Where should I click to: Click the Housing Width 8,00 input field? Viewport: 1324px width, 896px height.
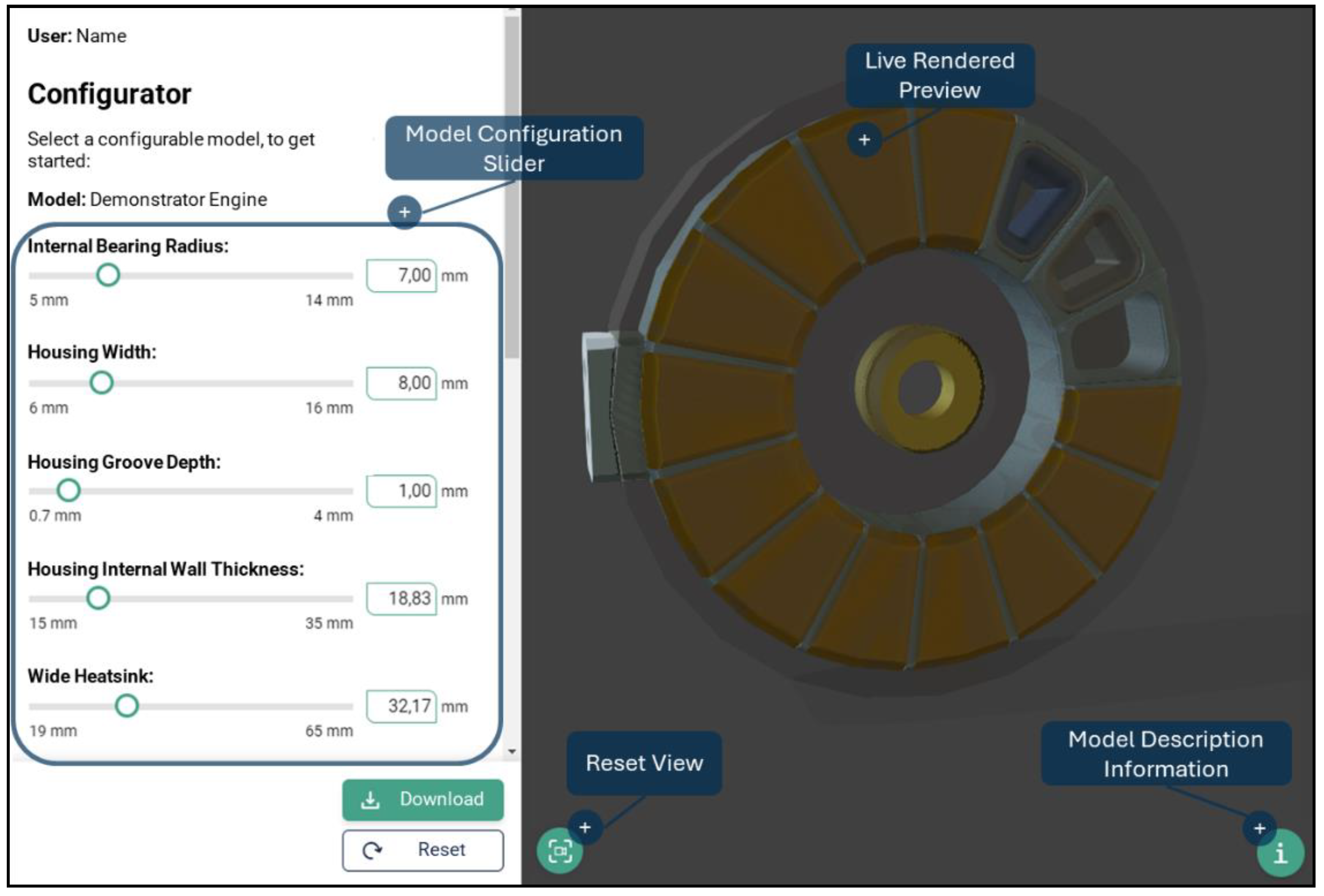[x=402, y=383]
